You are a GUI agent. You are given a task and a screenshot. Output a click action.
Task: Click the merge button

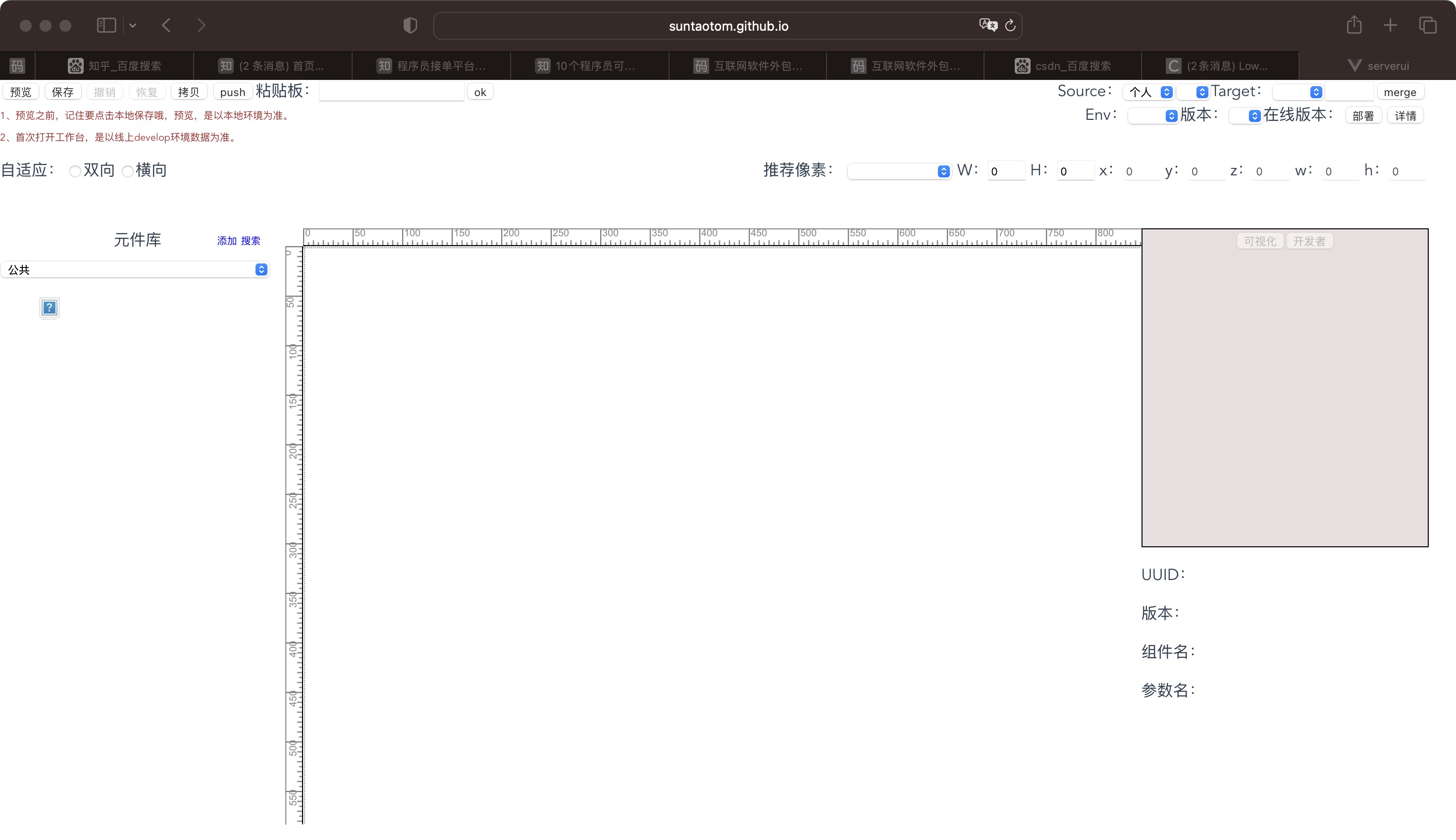point(1400,92)
